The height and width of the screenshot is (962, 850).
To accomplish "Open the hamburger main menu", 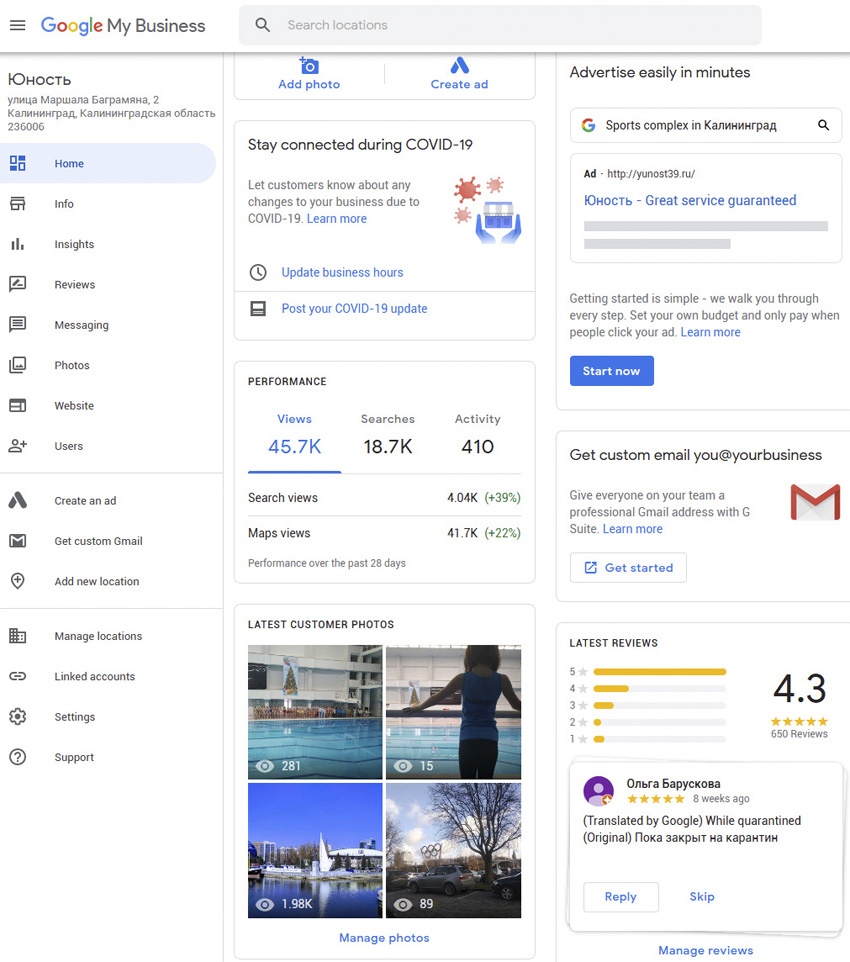I will point(18,25).
